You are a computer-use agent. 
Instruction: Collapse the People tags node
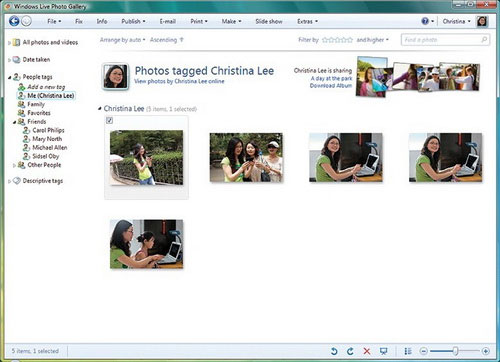(10, 77)
